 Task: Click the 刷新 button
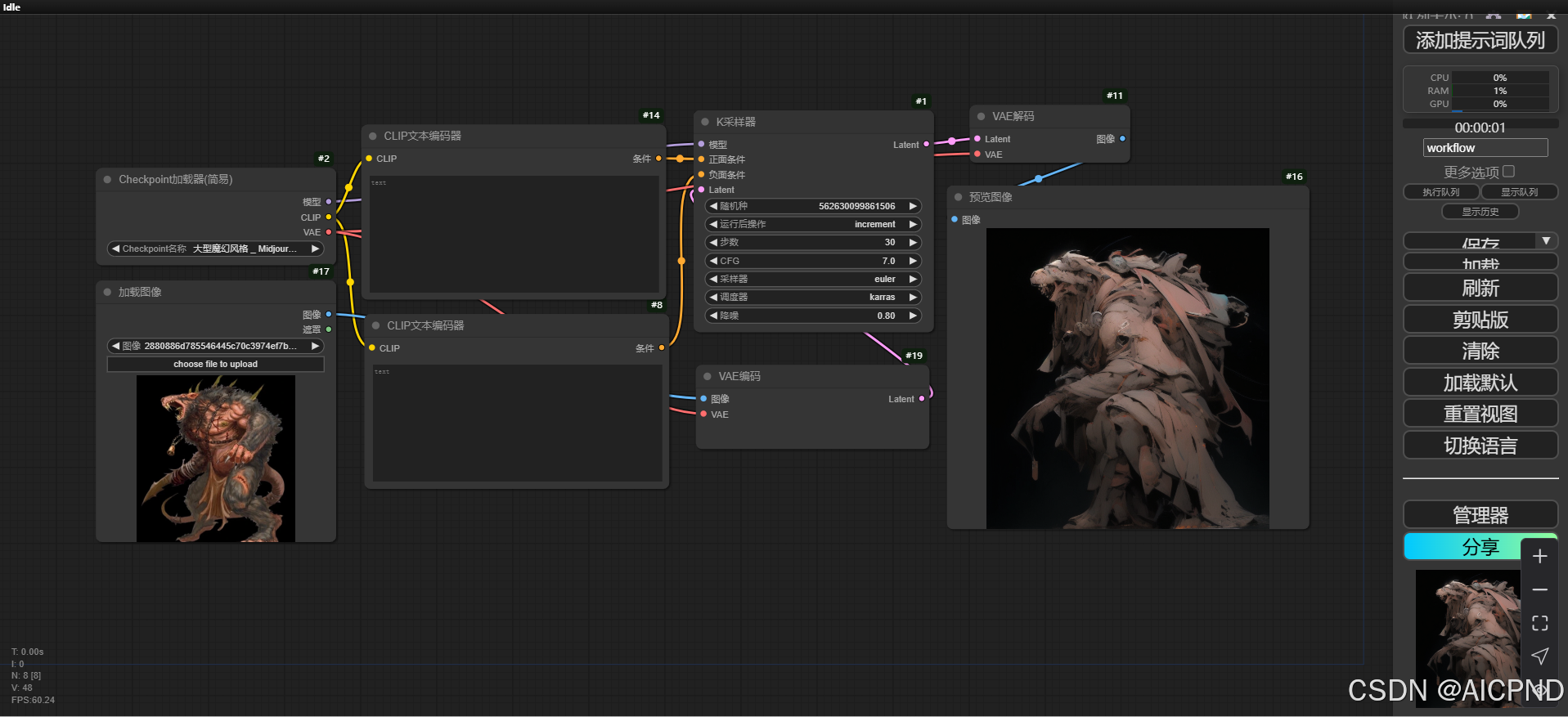(x=1480, y=288)
